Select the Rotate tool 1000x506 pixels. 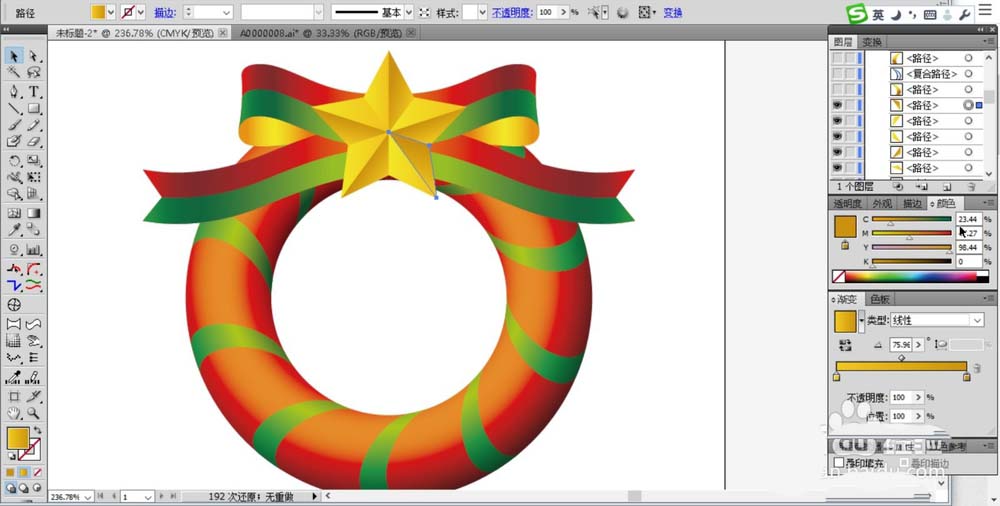[14, 161]
